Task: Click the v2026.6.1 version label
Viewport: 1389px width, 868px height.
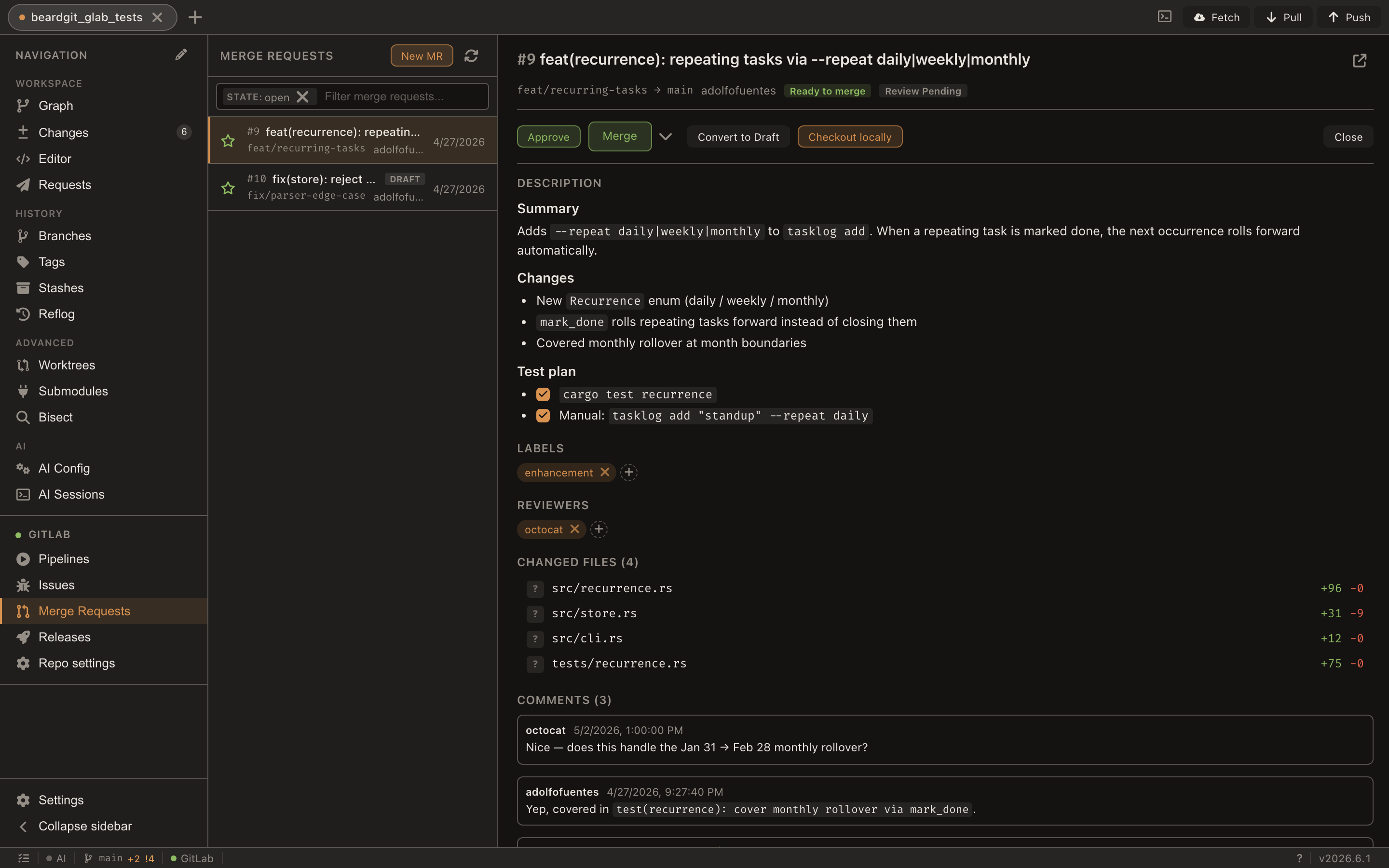Action: click(x=1345, y=858)
